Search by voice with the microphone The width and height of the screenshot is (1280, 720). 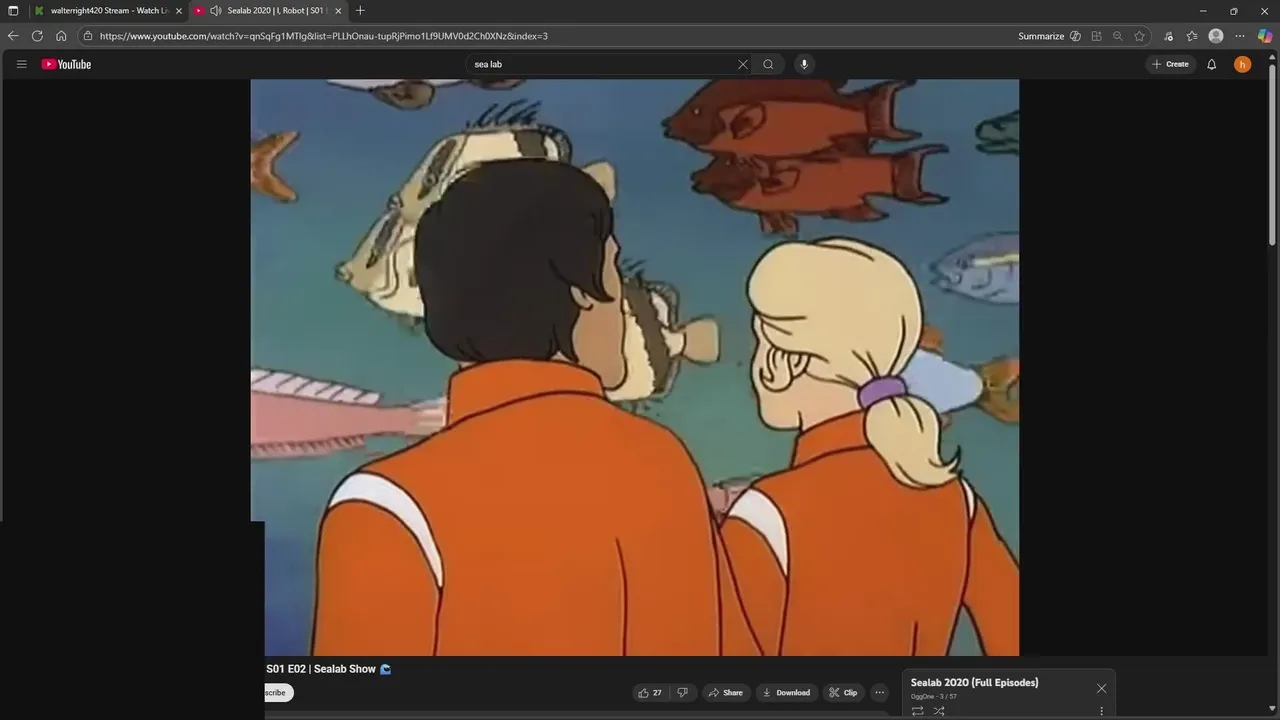pyautogui.click(x=804, y=64)
